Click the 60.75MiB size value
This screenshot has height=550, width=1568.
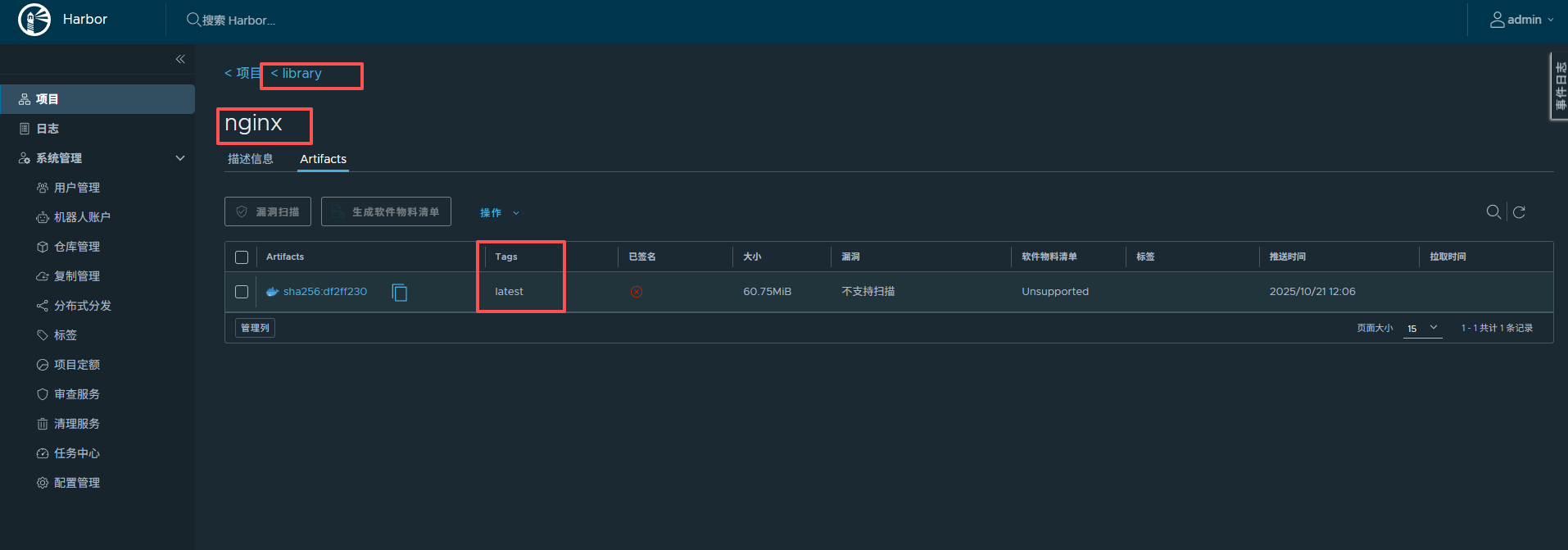click(x=768, y=292)
